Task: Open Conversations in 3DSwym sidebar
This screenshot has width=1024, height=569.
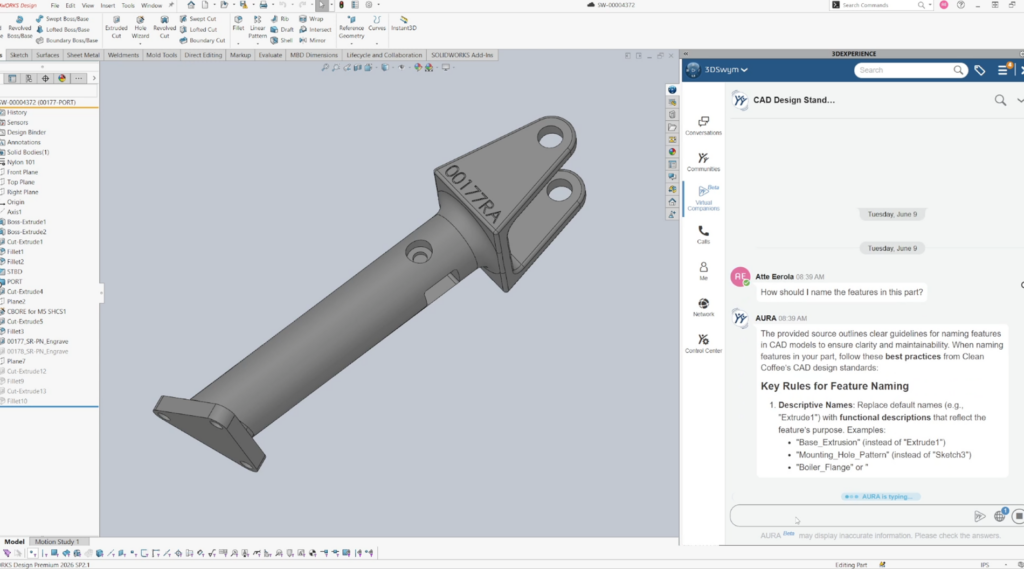Action: [703, 126]
